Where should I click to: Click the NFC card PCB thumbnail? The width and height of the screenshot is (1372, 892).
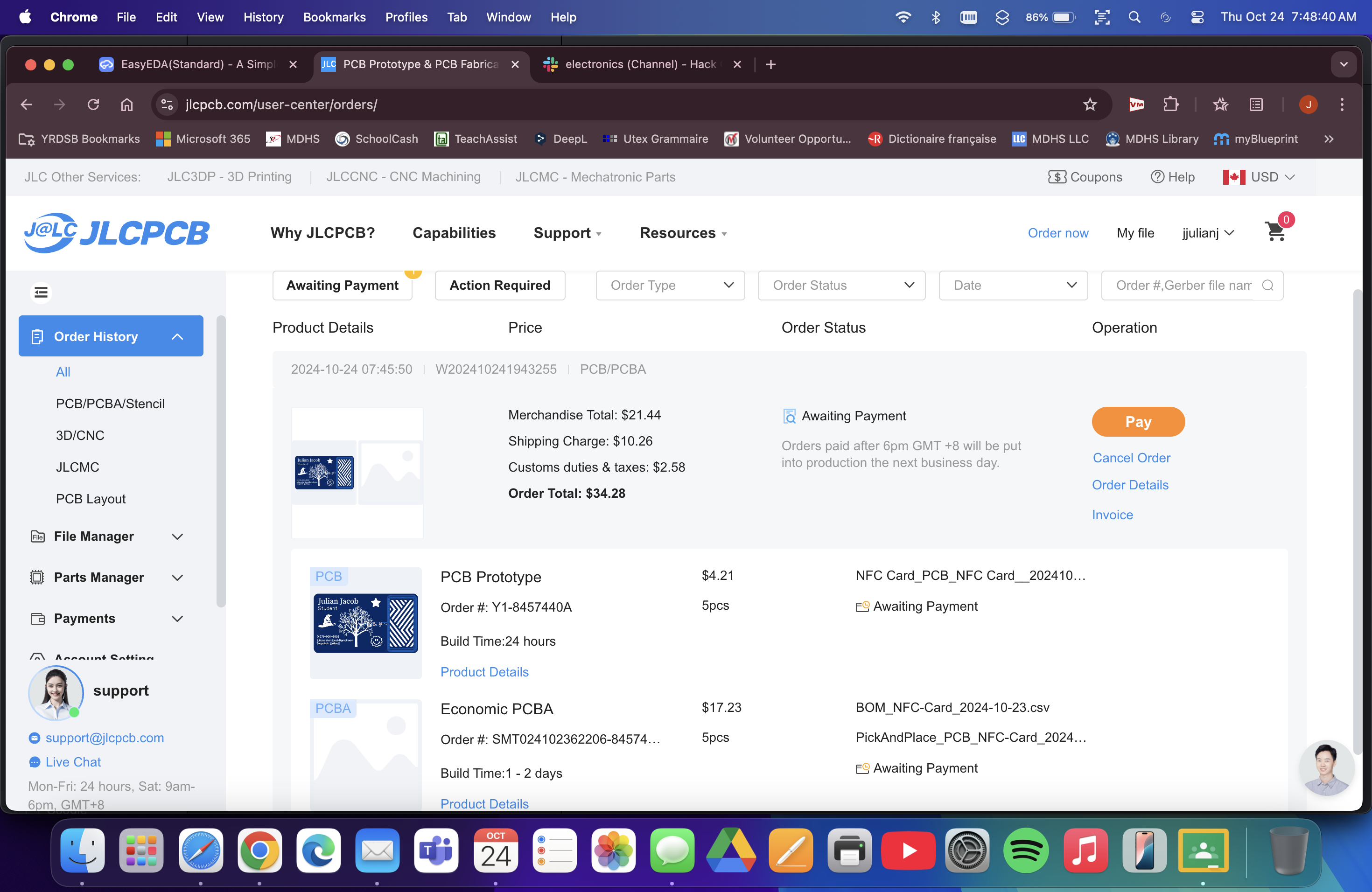[365, 623]
